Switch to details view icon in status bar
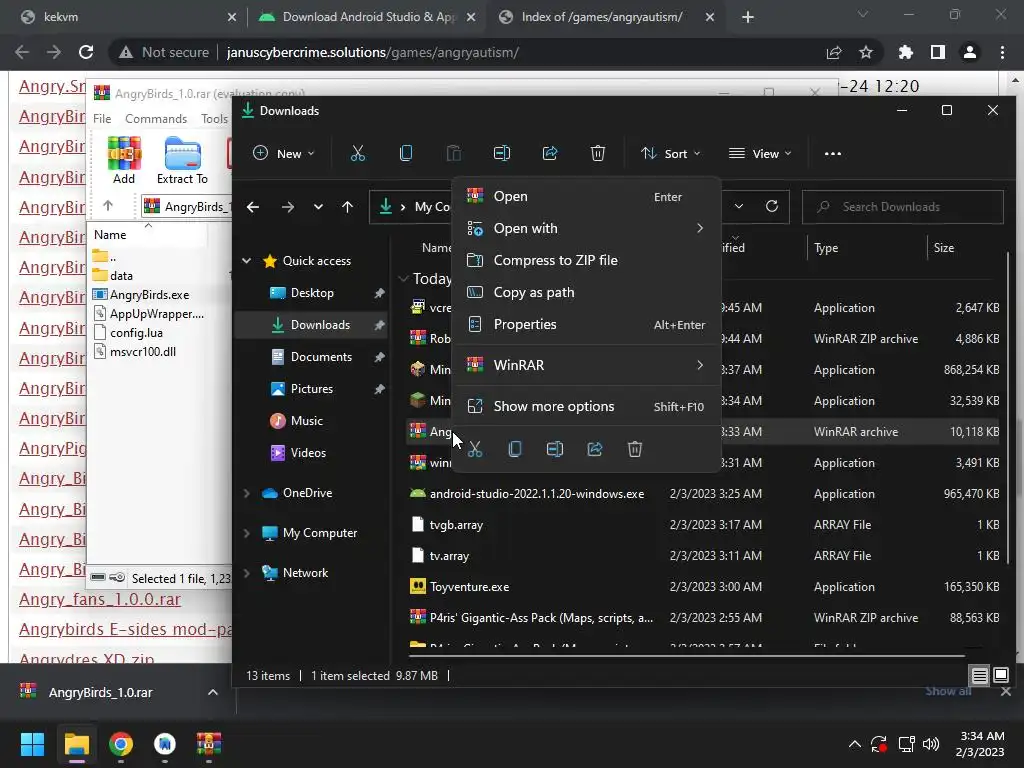 979,675
